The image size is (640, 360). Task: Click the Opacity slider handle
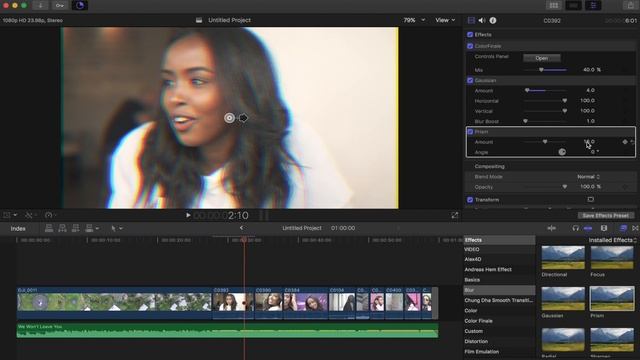coord(564,187)
